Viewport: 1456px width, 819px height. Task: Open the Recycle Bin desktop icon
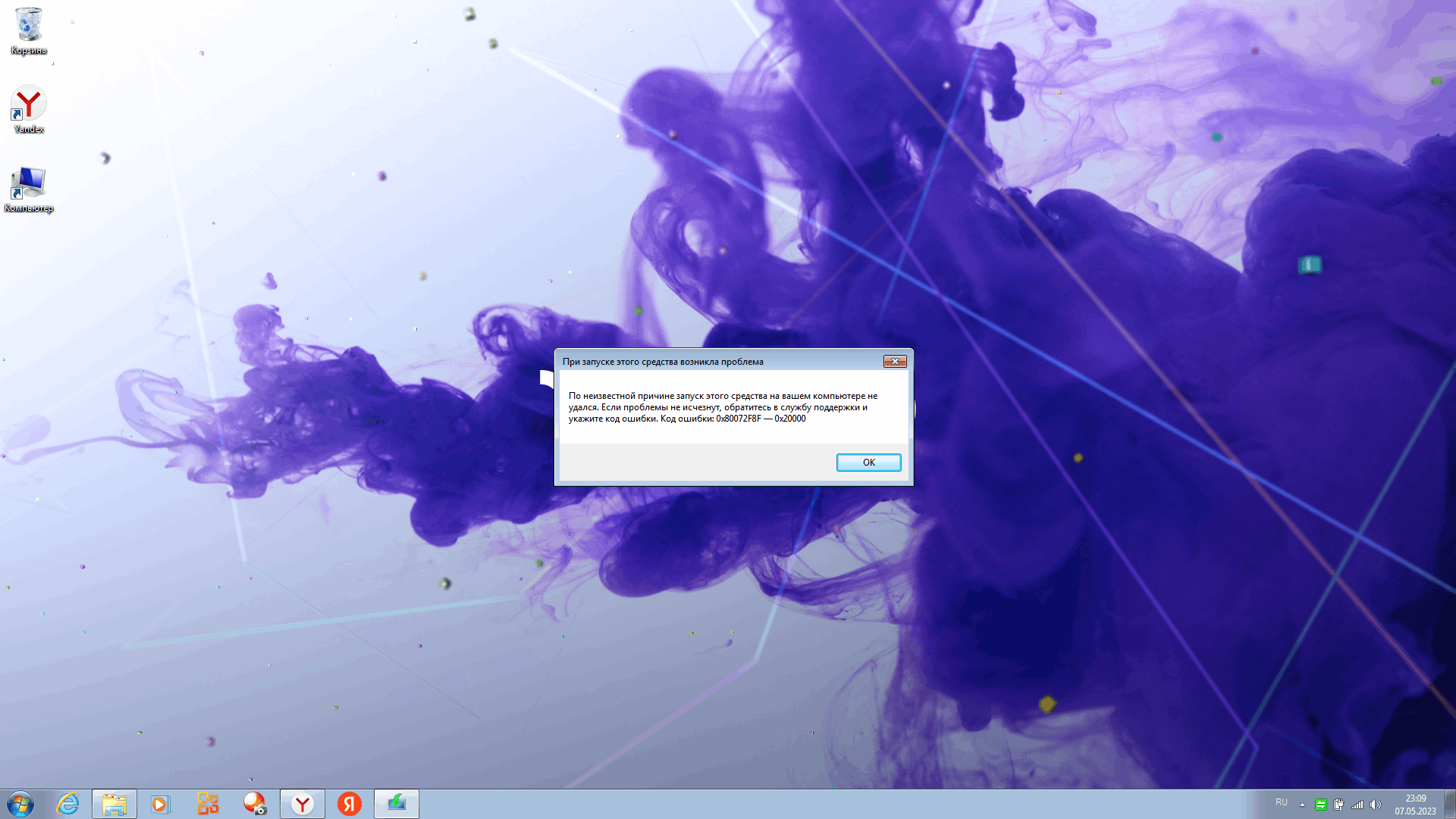(29, 30)
